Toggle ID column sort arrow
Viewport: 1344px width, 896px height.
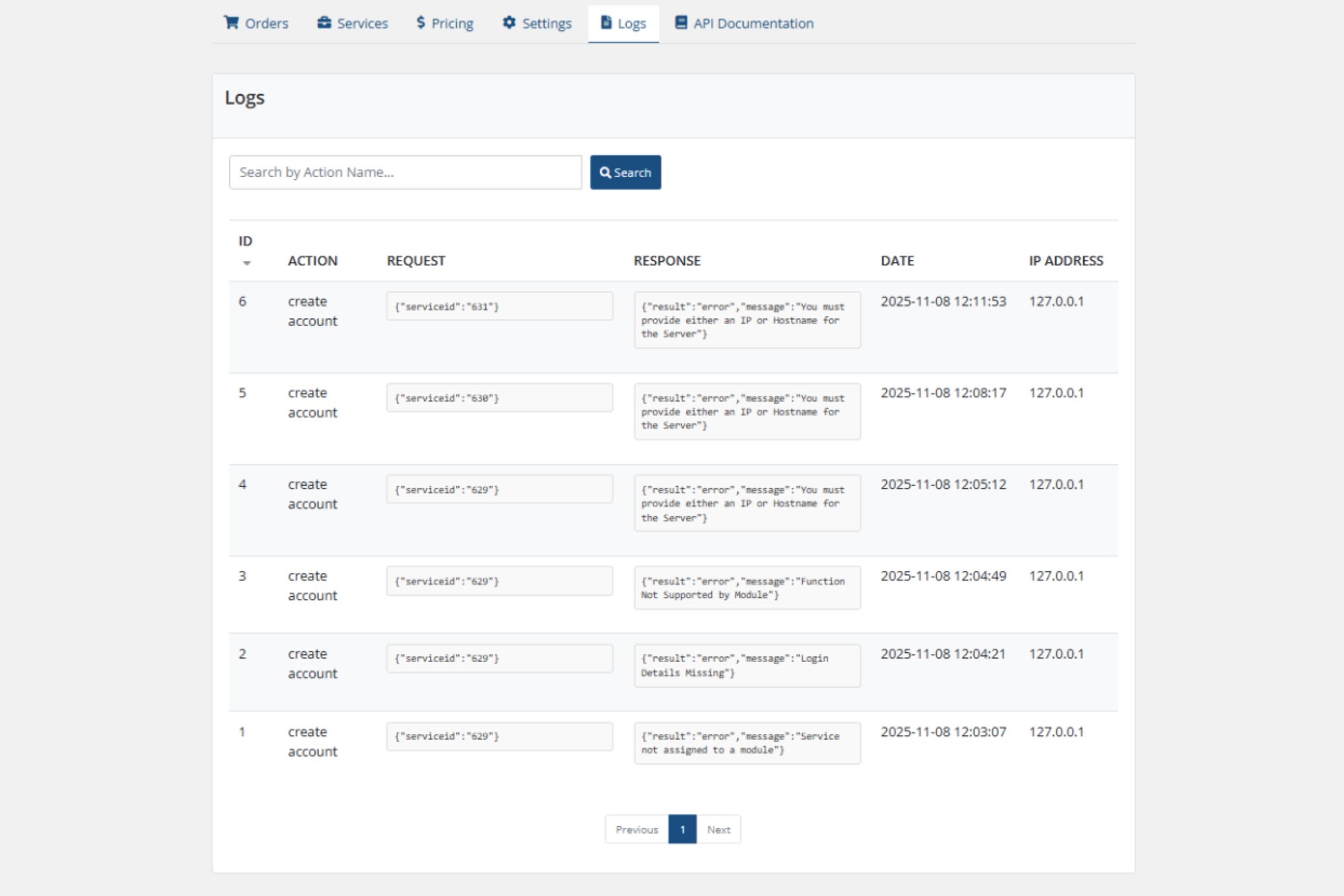[x=247, y=263]
